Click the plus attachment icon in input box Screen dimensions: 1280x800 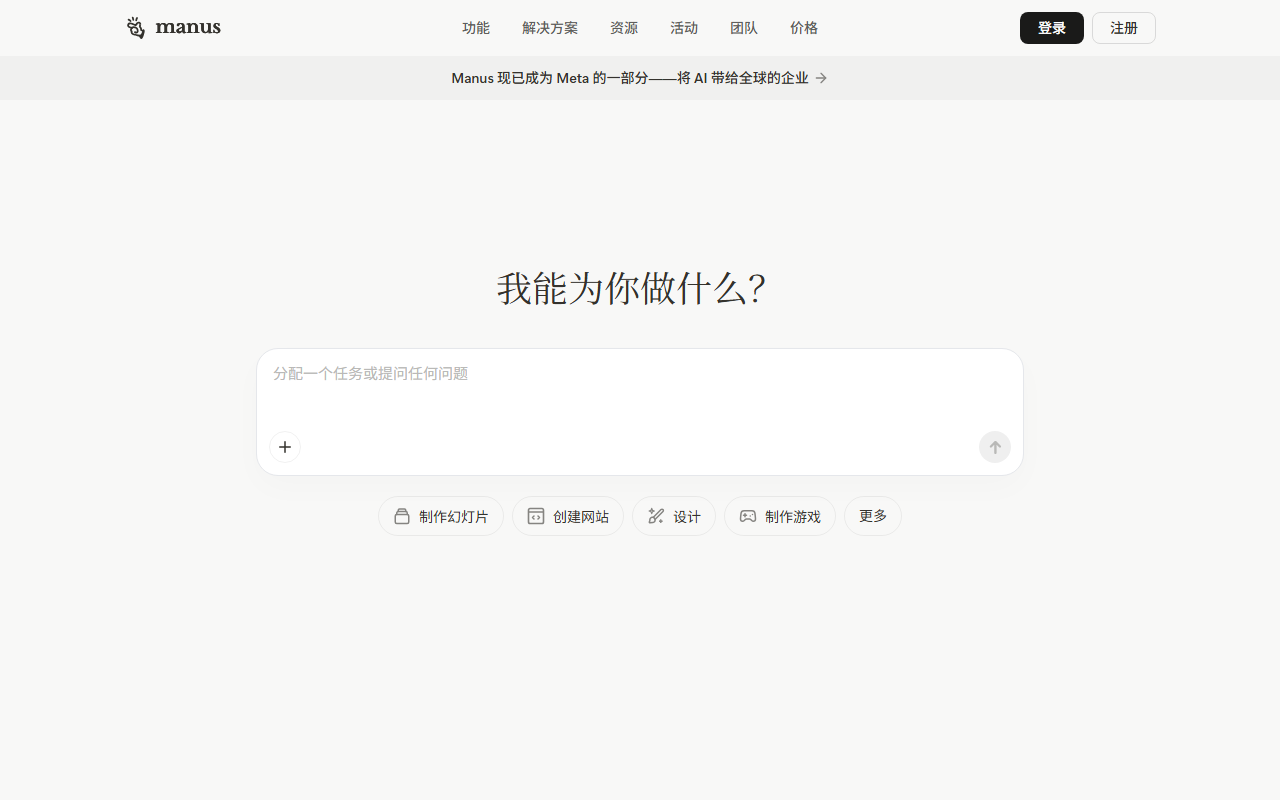pyautogui.click(x=285, y=447)
